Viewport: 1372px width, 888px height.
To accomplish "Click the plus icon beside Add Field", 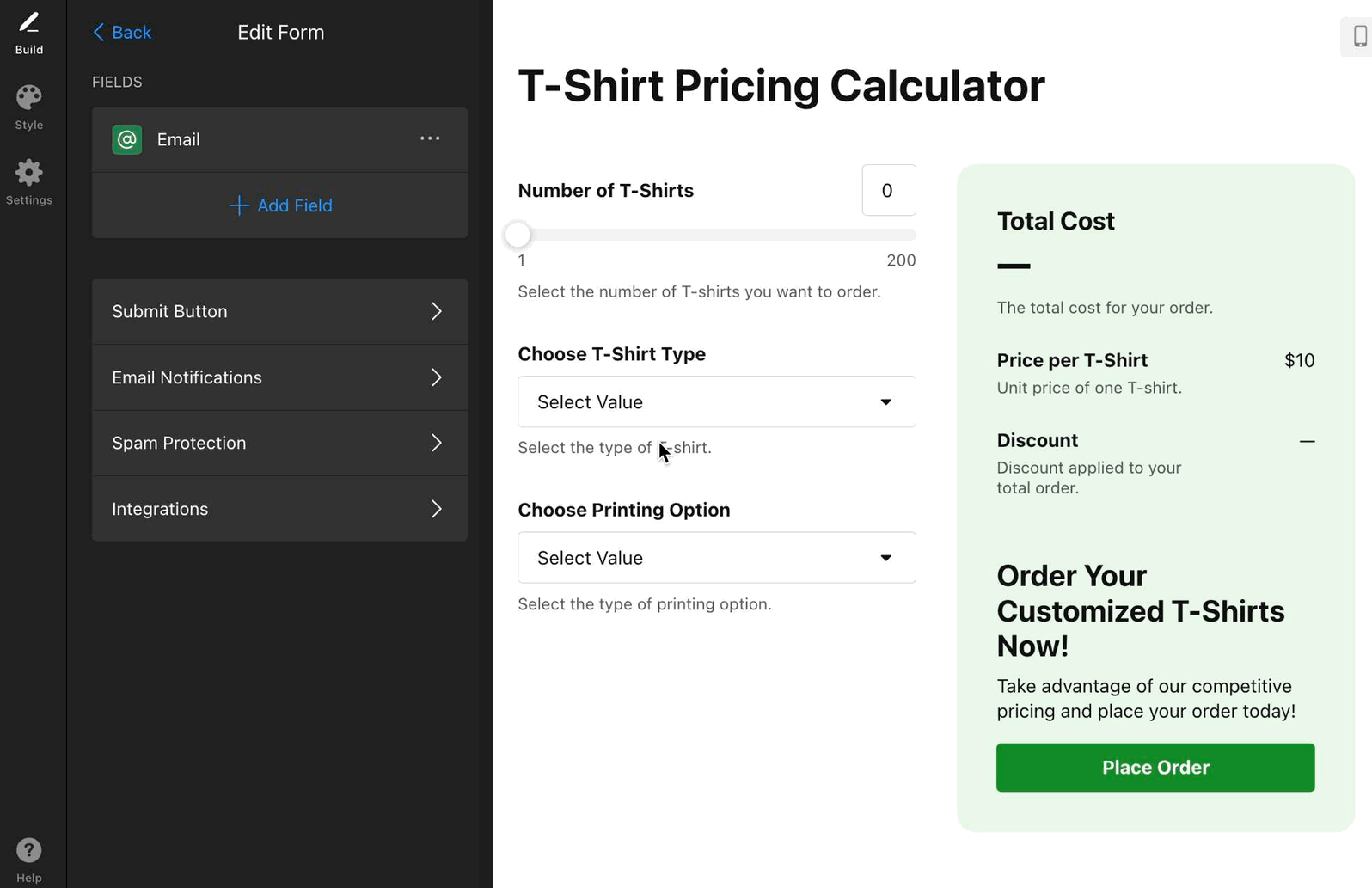I will point(239,205).
